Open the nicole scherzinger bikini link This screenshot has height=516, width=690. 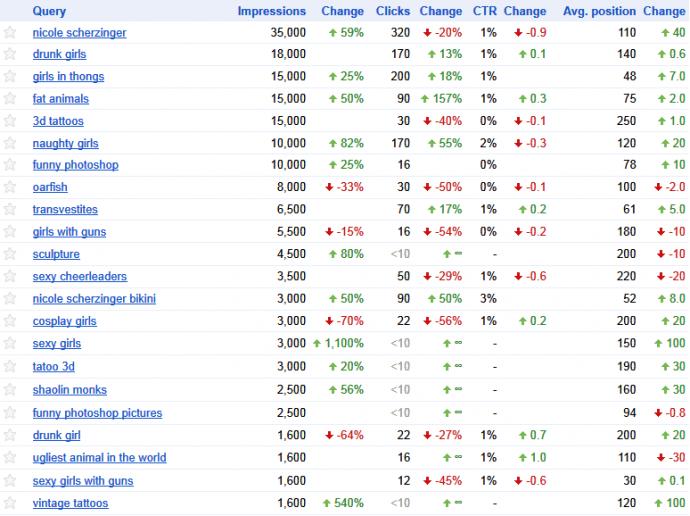(94, 299)
